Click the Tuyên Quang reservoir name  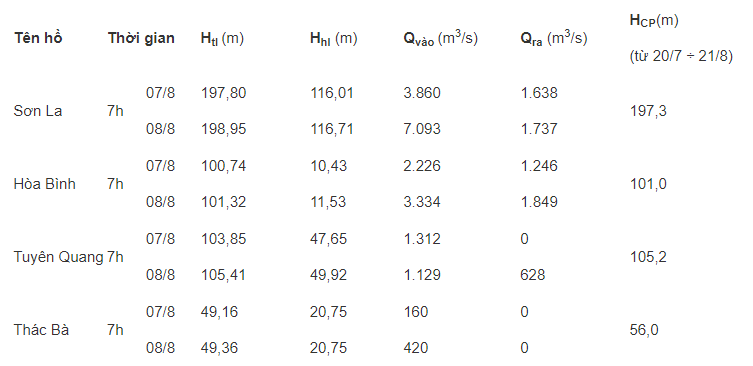[x=59, y=257]
